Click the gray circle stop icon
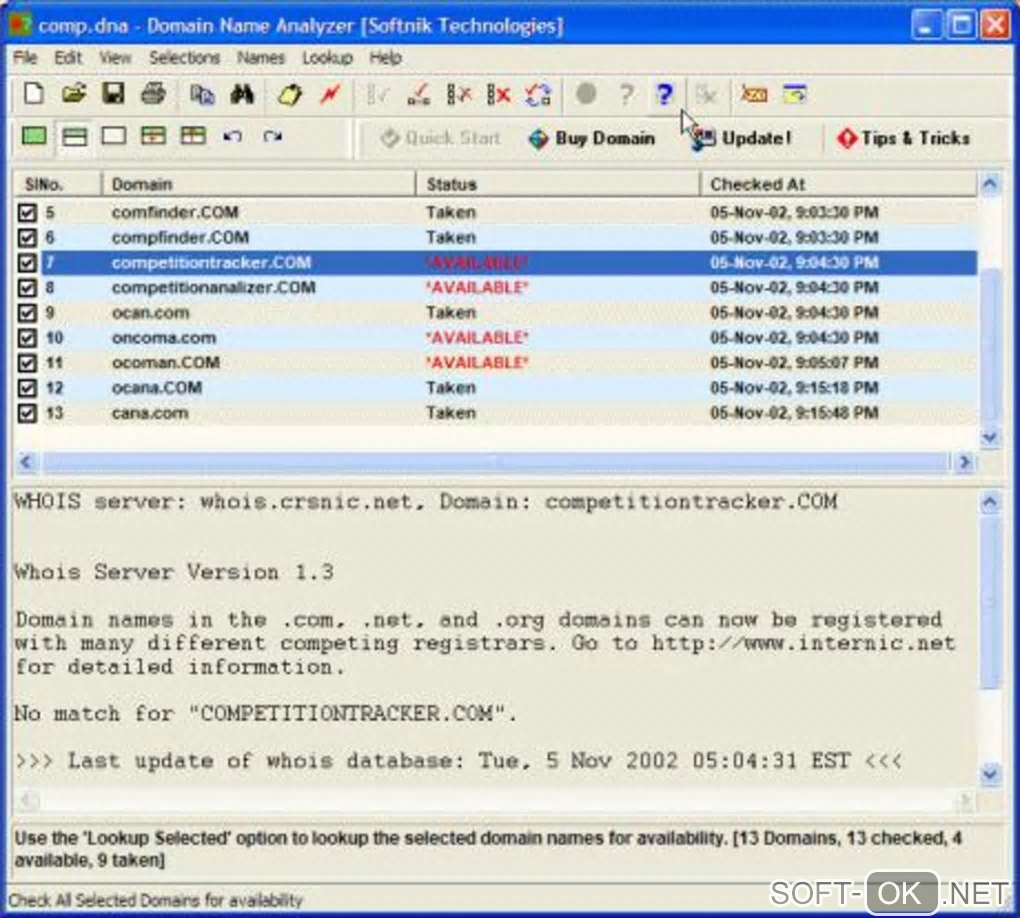 coord(585,95)
